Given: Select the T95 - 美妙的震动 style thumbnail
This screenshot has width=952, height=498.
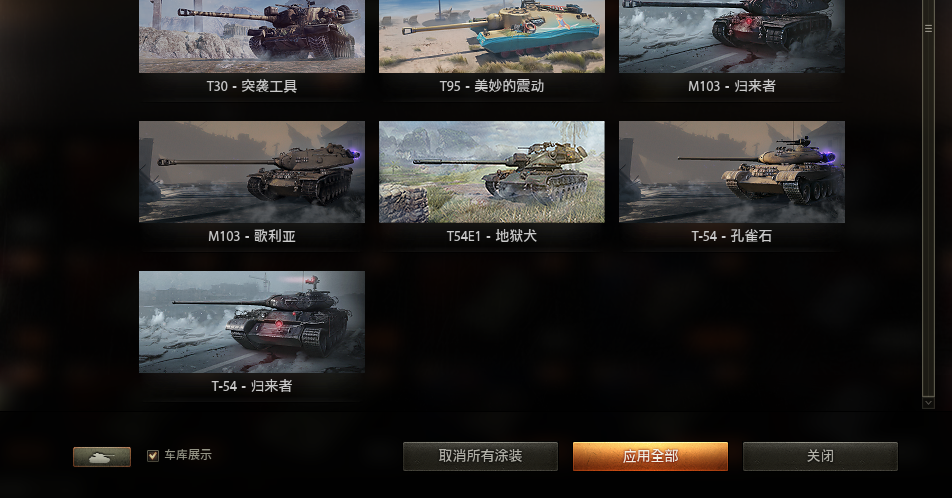Looking at the screenshot, I should click(x=492, y=36).
